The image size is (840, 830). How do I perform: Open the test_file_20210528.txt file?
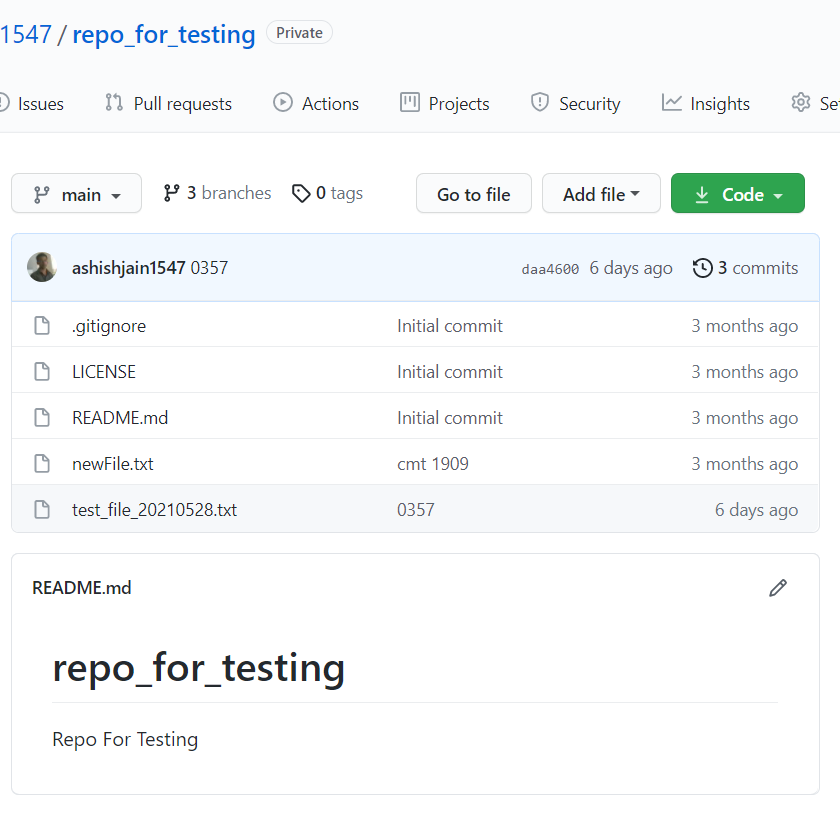155,509
